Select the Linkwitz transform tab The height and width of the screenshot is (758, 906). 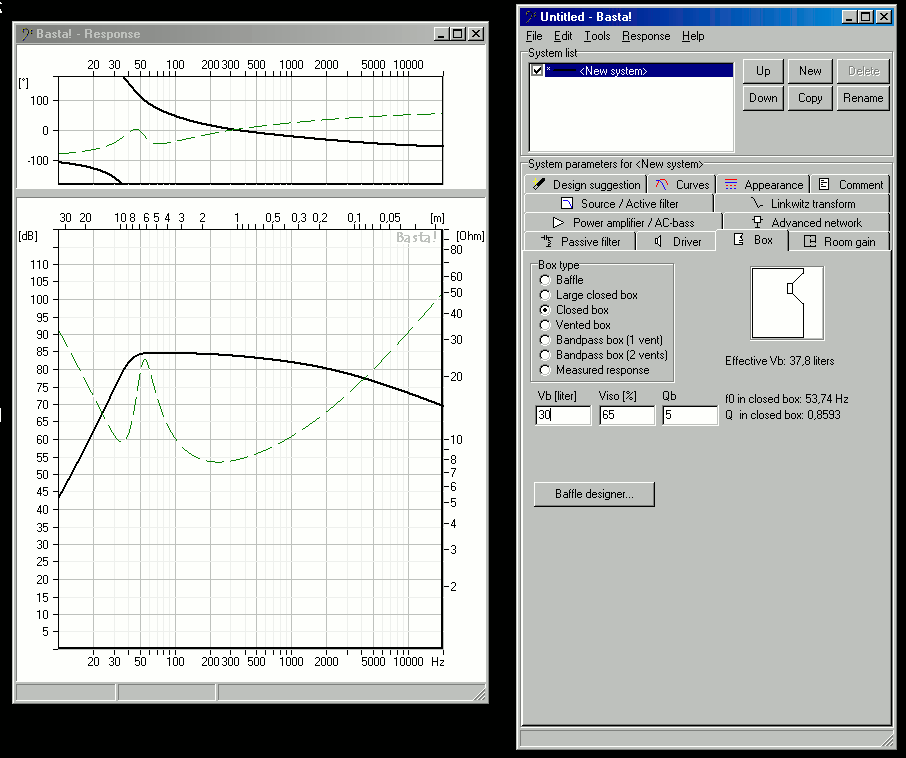click(804, 203)
